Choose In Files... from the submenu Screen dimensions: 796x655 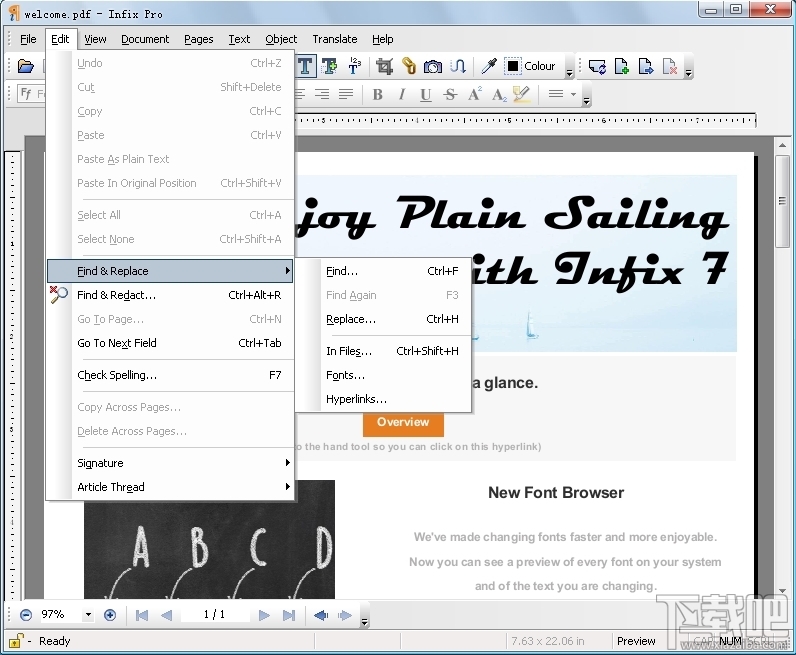point(384,351)
